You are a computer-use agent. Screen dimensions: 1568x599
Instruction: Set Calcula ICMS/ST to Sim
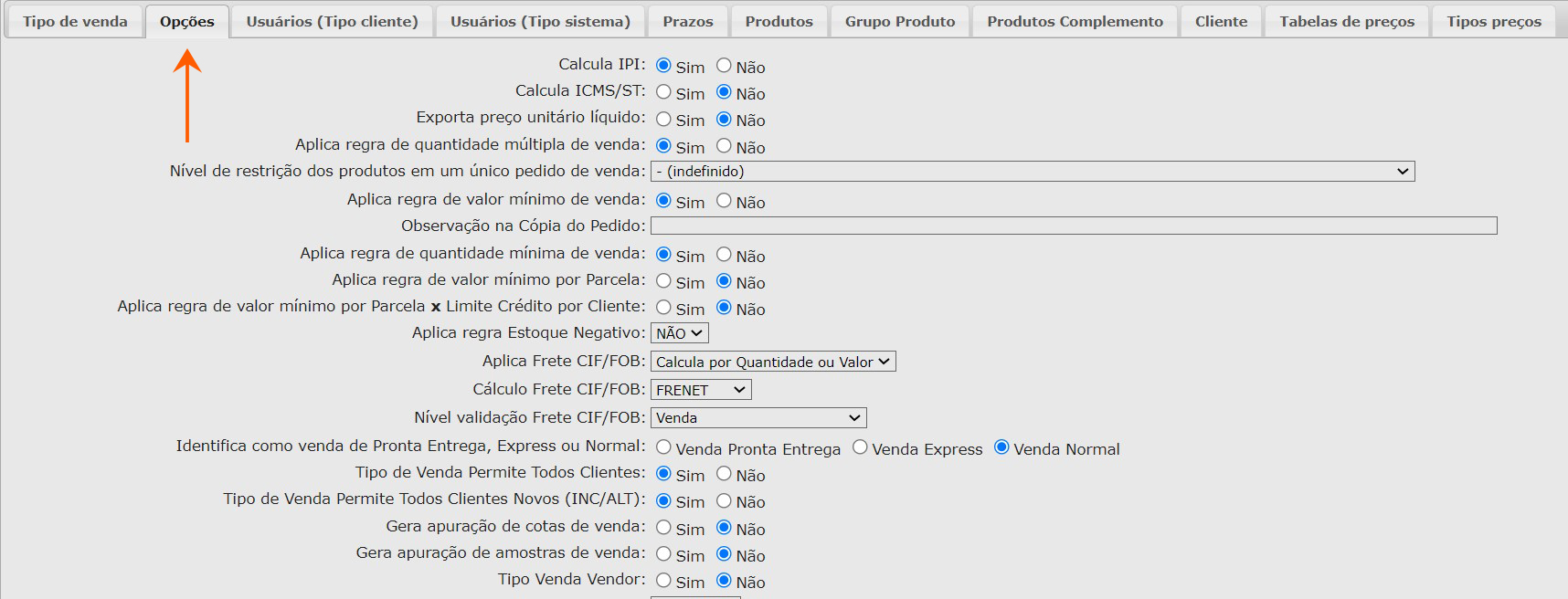[663, 92]
